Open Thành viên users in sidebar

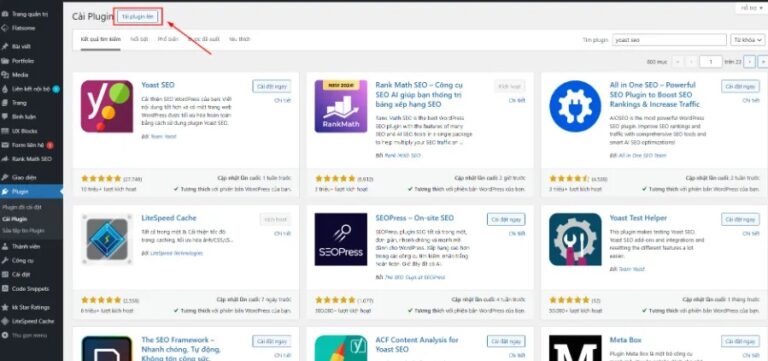pyautogui.click(x=26, y=246)
